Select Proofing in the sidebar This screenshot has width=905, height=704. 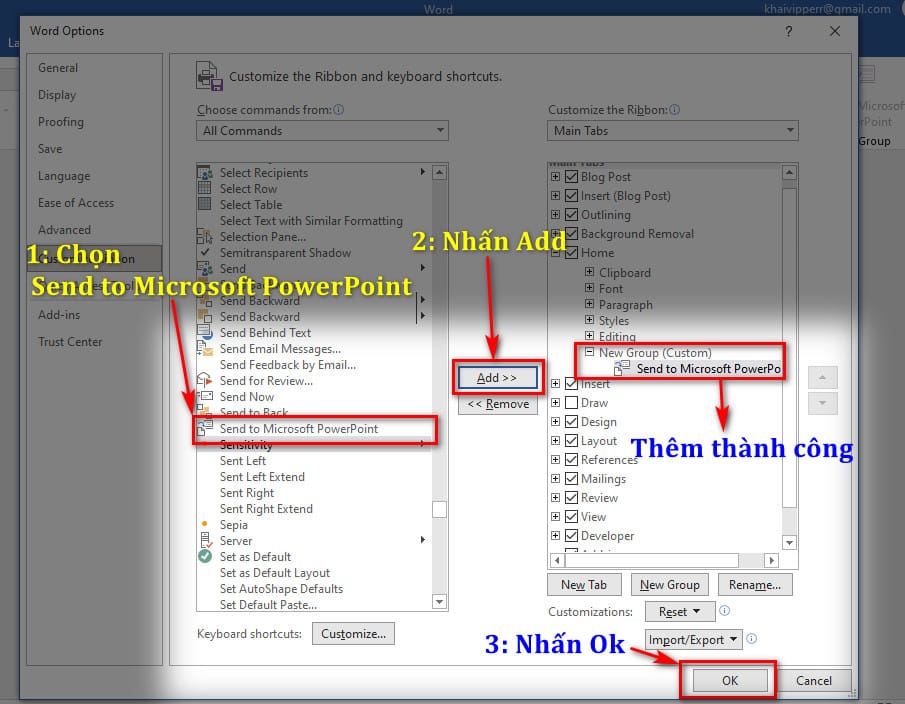(x=60, y=121)
